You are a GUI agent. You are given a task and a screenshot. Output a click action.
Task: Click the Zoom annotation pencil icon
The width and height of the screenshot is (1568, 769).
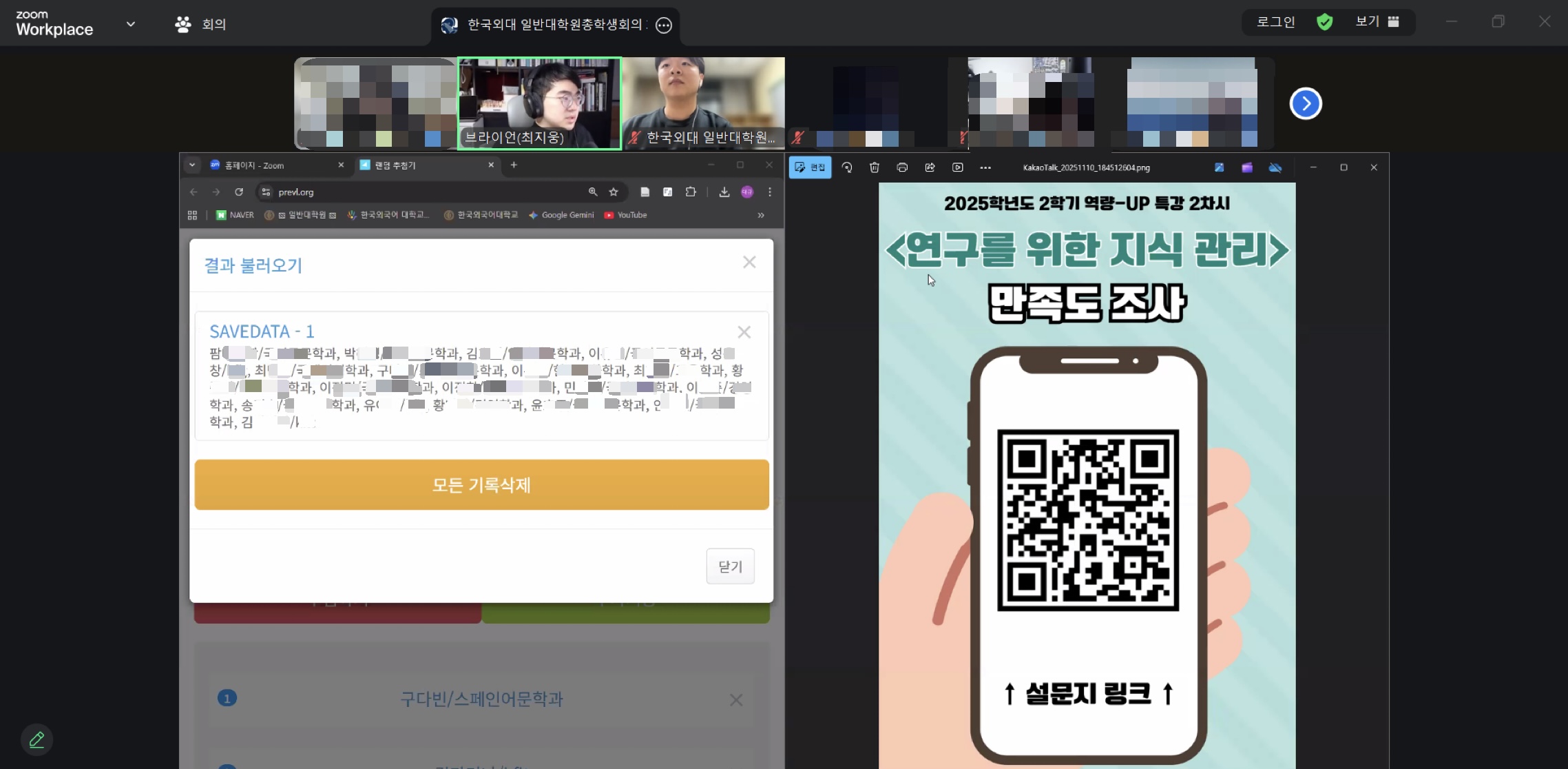(36, 740)
